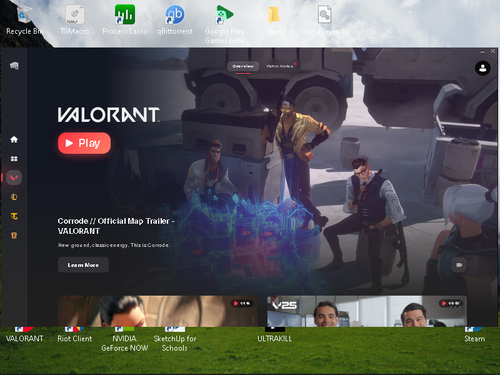
Task: Select the Legends of Runeterra sidebar icon
Action: click(14, 236)
